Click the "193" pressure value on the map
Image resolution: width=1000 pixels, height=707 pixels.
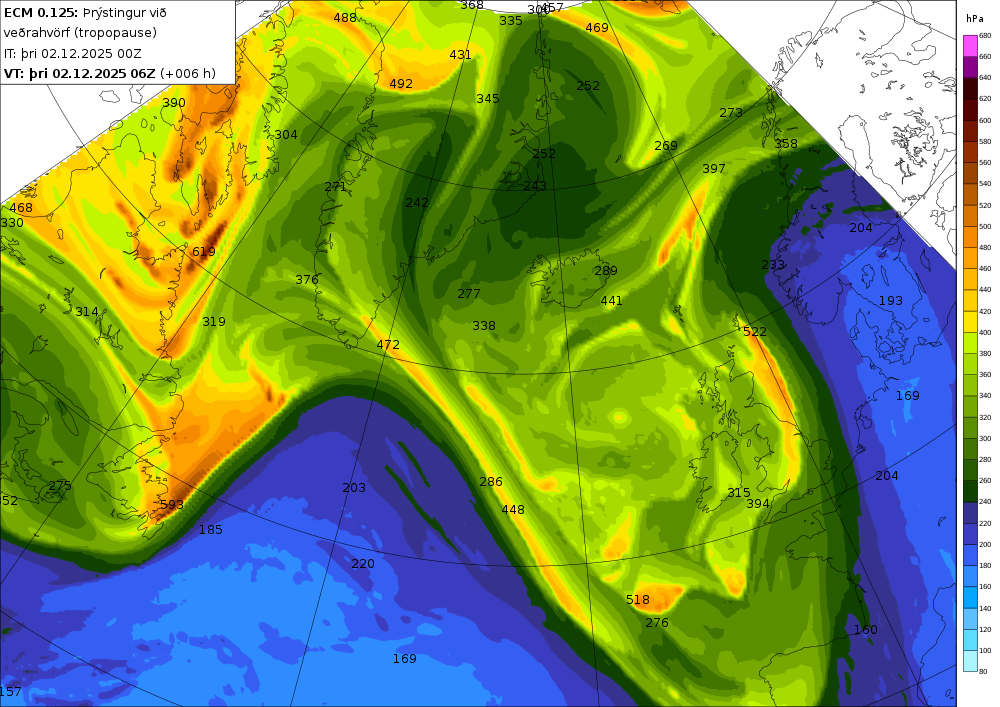[891, 301]
